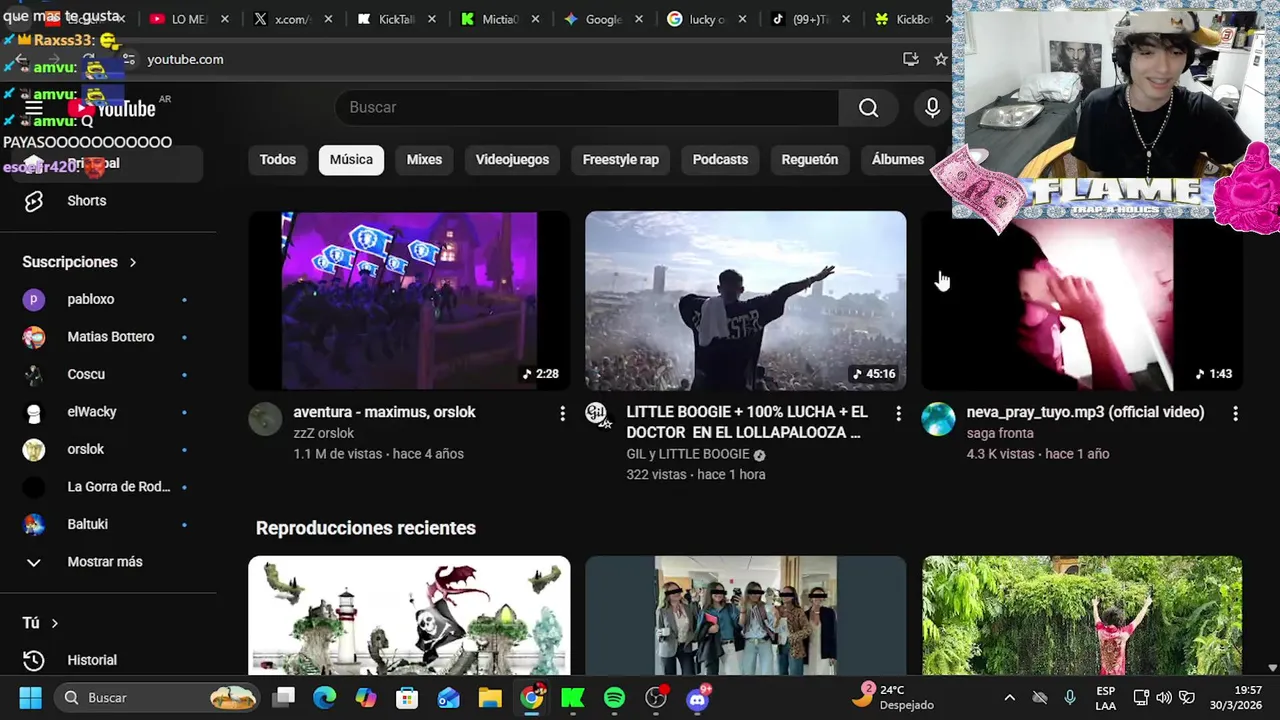
Task: Open Outlook from the taskbar
Action: point(449,698)
